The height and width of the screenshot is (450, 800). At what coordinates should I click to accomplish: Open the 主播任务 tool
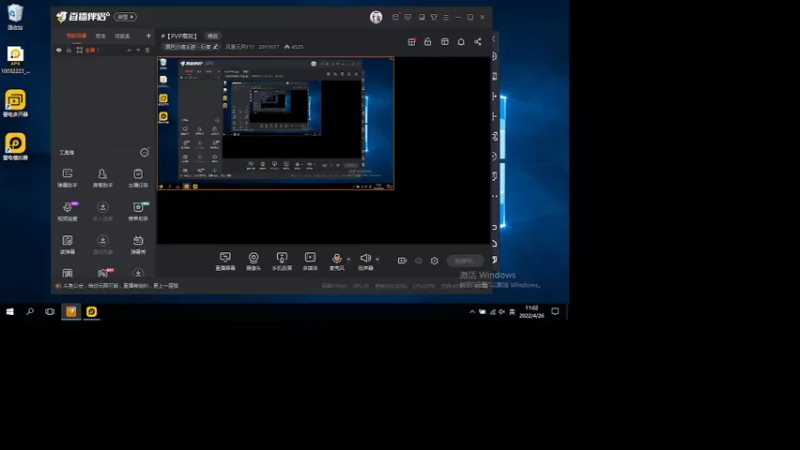(138, 178)
